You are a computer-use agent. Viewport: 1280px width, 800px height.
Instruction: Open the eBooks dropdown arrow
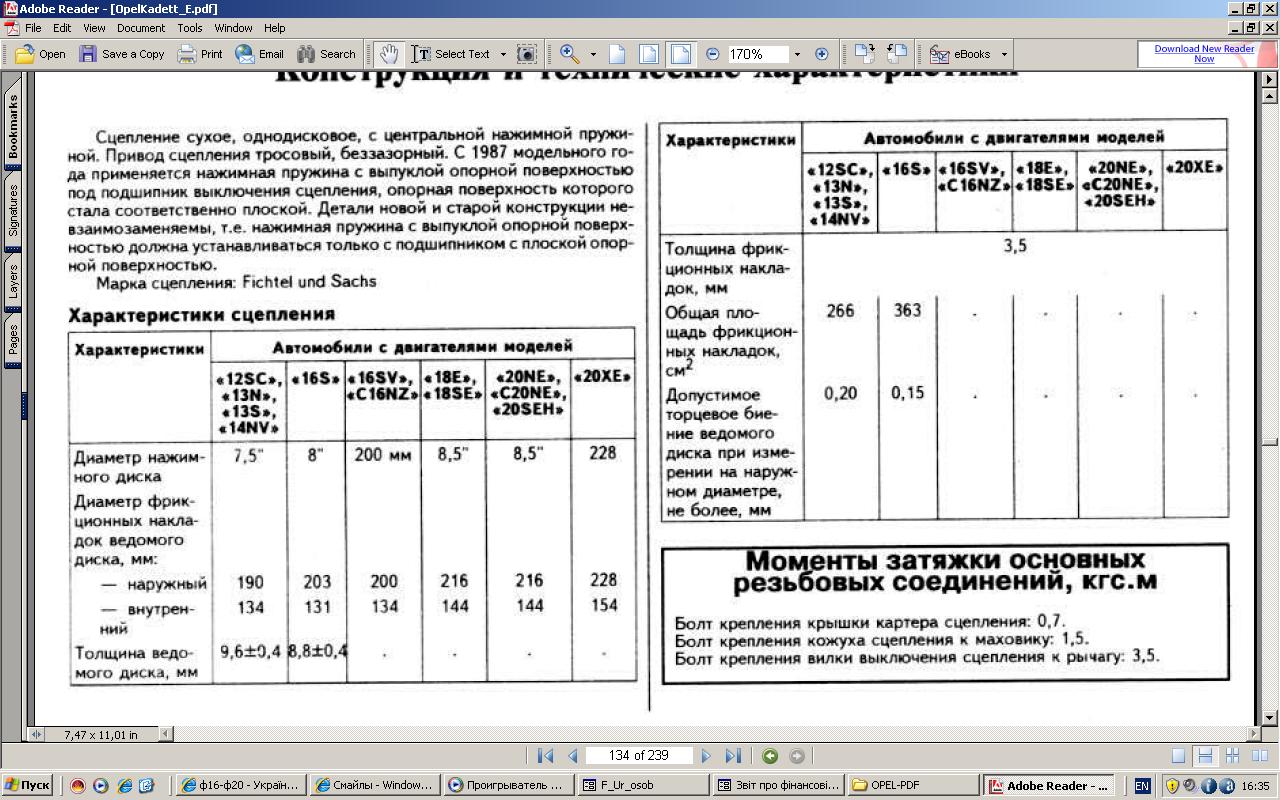(x=1004, y=54)
